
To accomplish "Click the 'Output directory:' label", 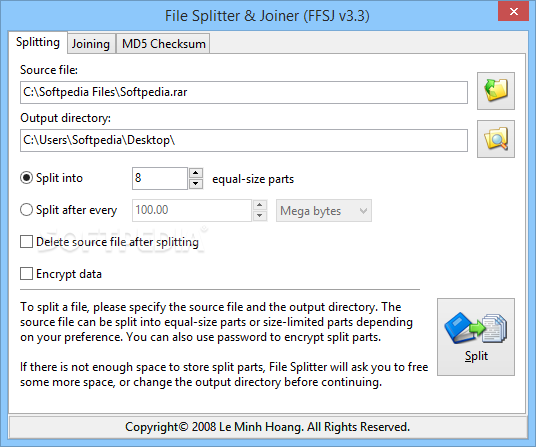I will [65, 118].
